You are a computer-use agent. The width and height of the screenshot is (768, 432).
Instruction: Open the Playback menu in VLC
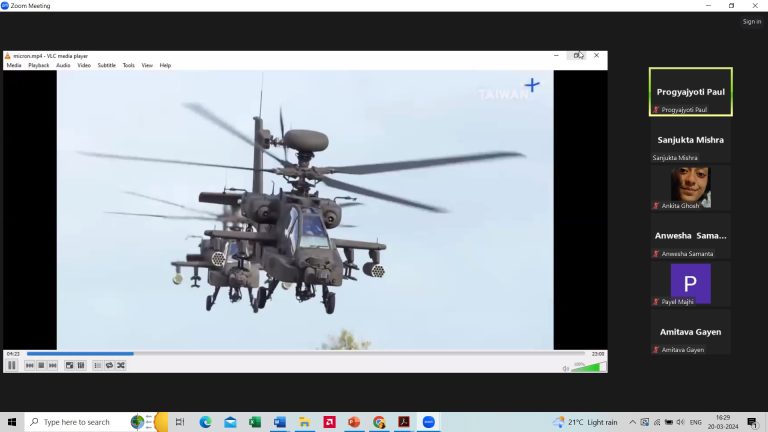pyautogui.click(x=39, y=65)
